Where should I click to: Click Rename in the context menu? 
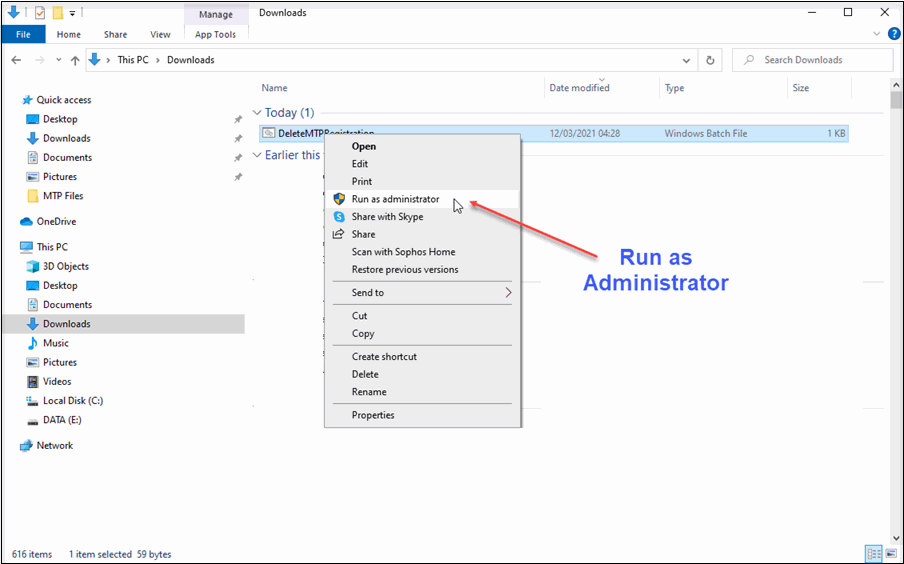[x=369, y=392]
